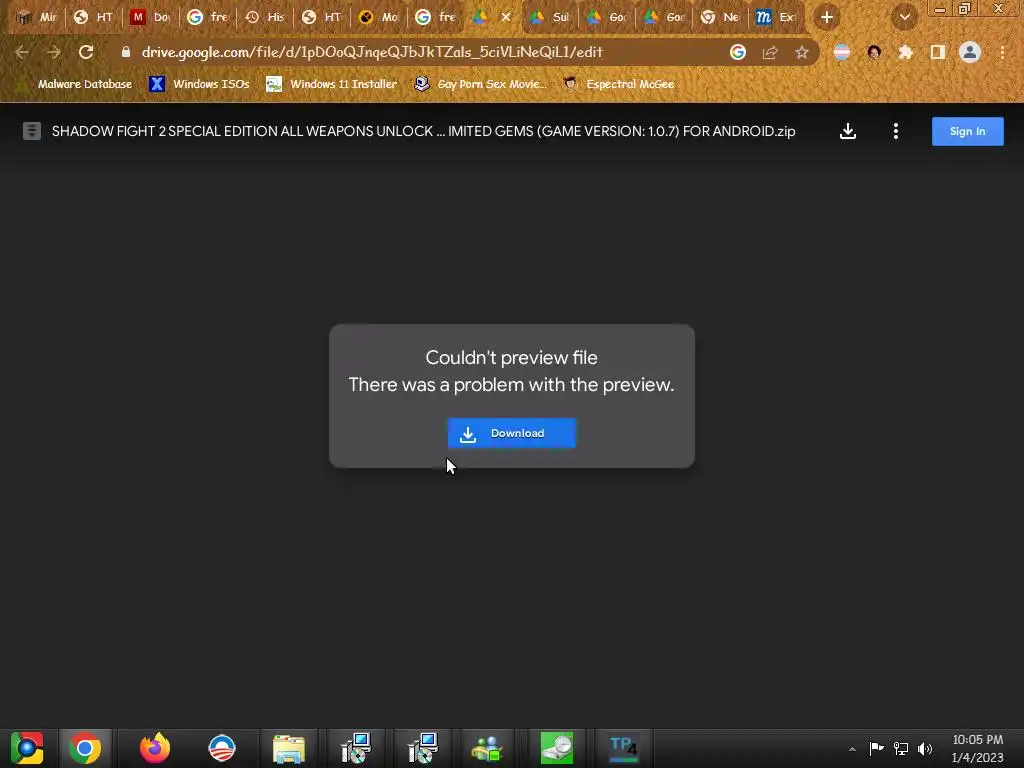The image size is (1024, 768).
Task: Open the Extensions puzzle piece menu
Action: coord(905,52)
